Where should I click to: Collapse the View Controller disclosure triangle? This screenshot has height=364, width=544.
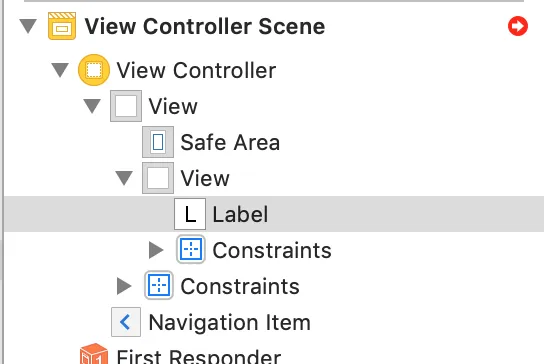click(60, 70)
